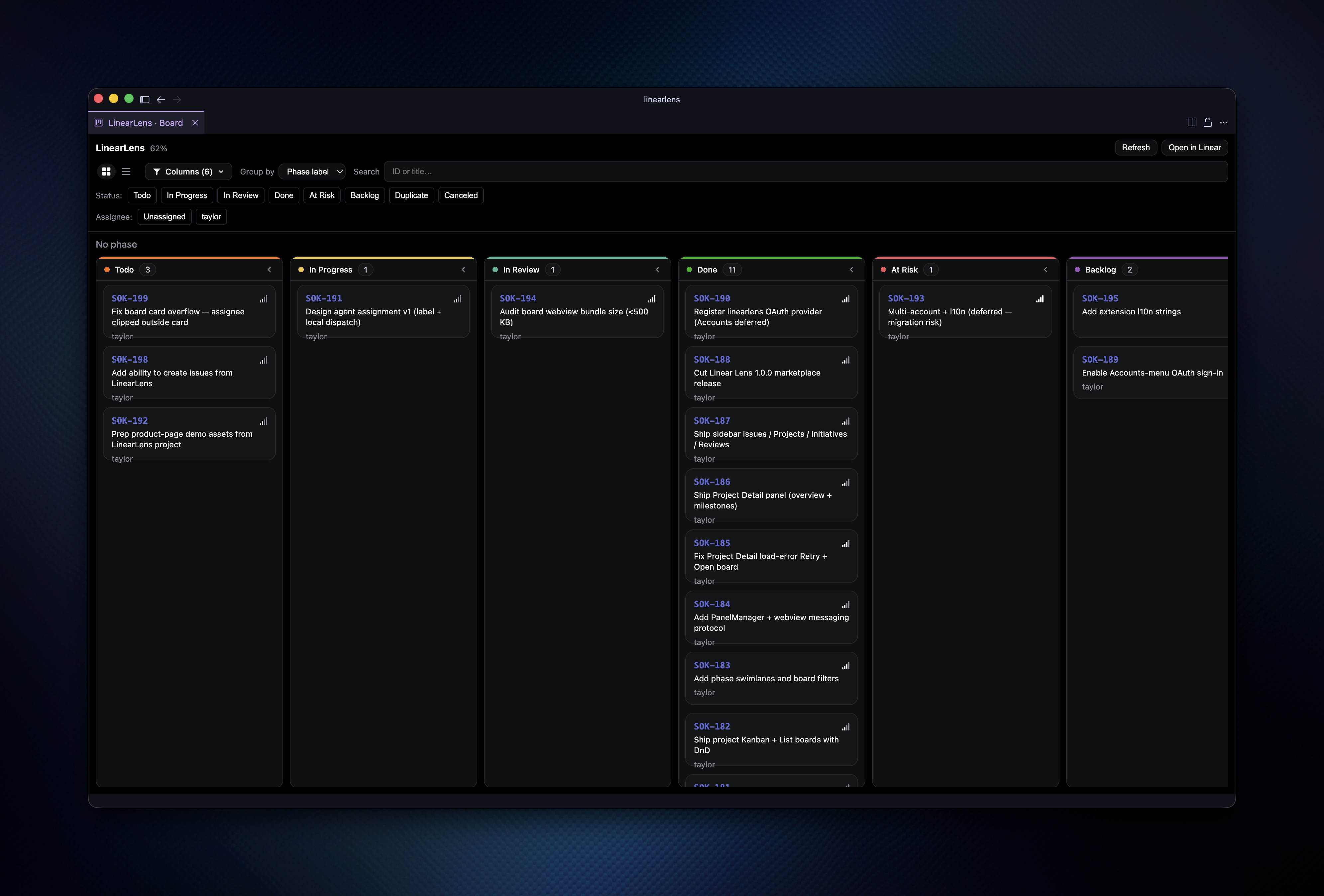Viewport: 1324px width, 896px height.
Task: Click the 62% progress indicator
Action: [x=159, y=149]
